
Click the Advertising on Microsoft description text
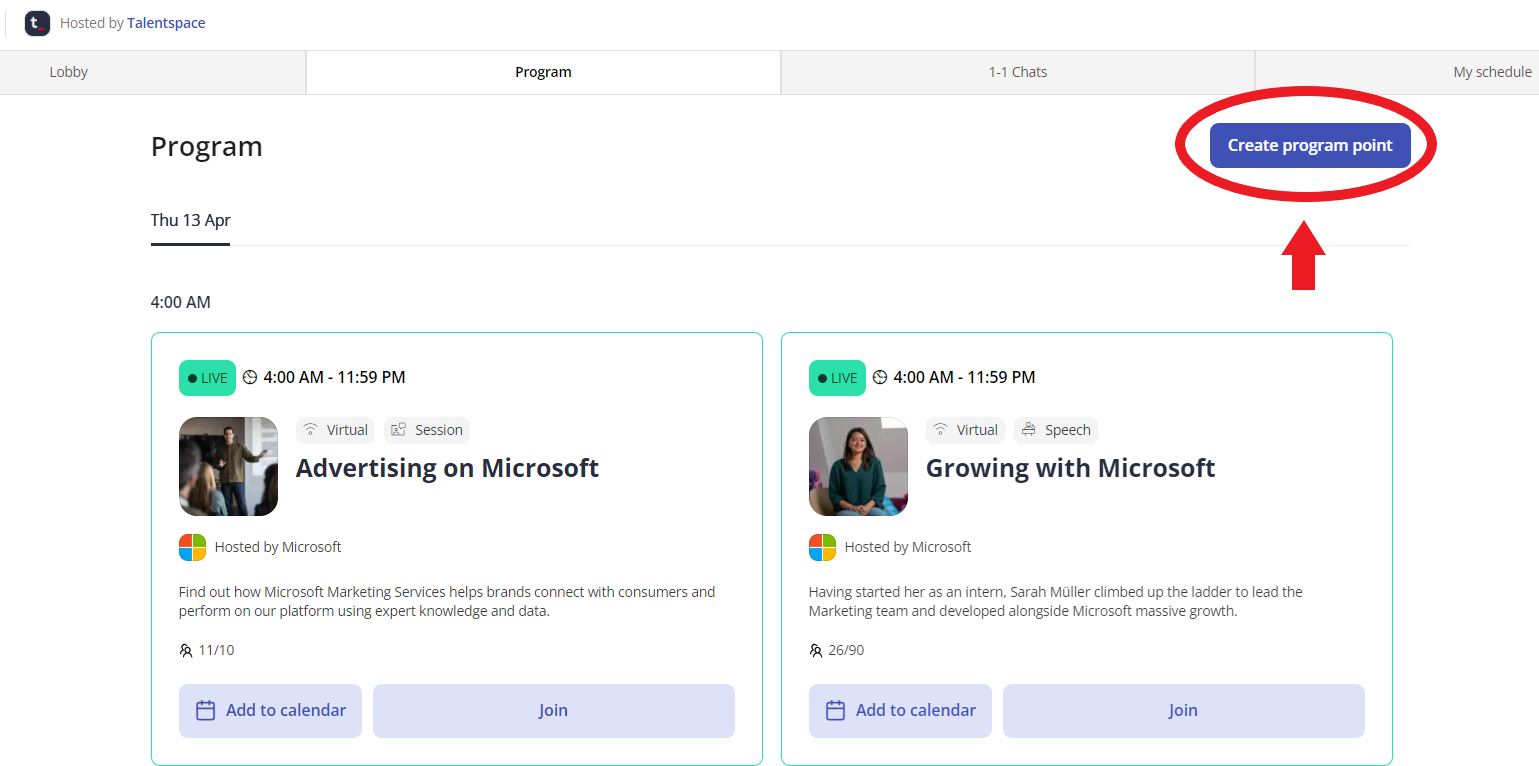(x=447, y=601)
